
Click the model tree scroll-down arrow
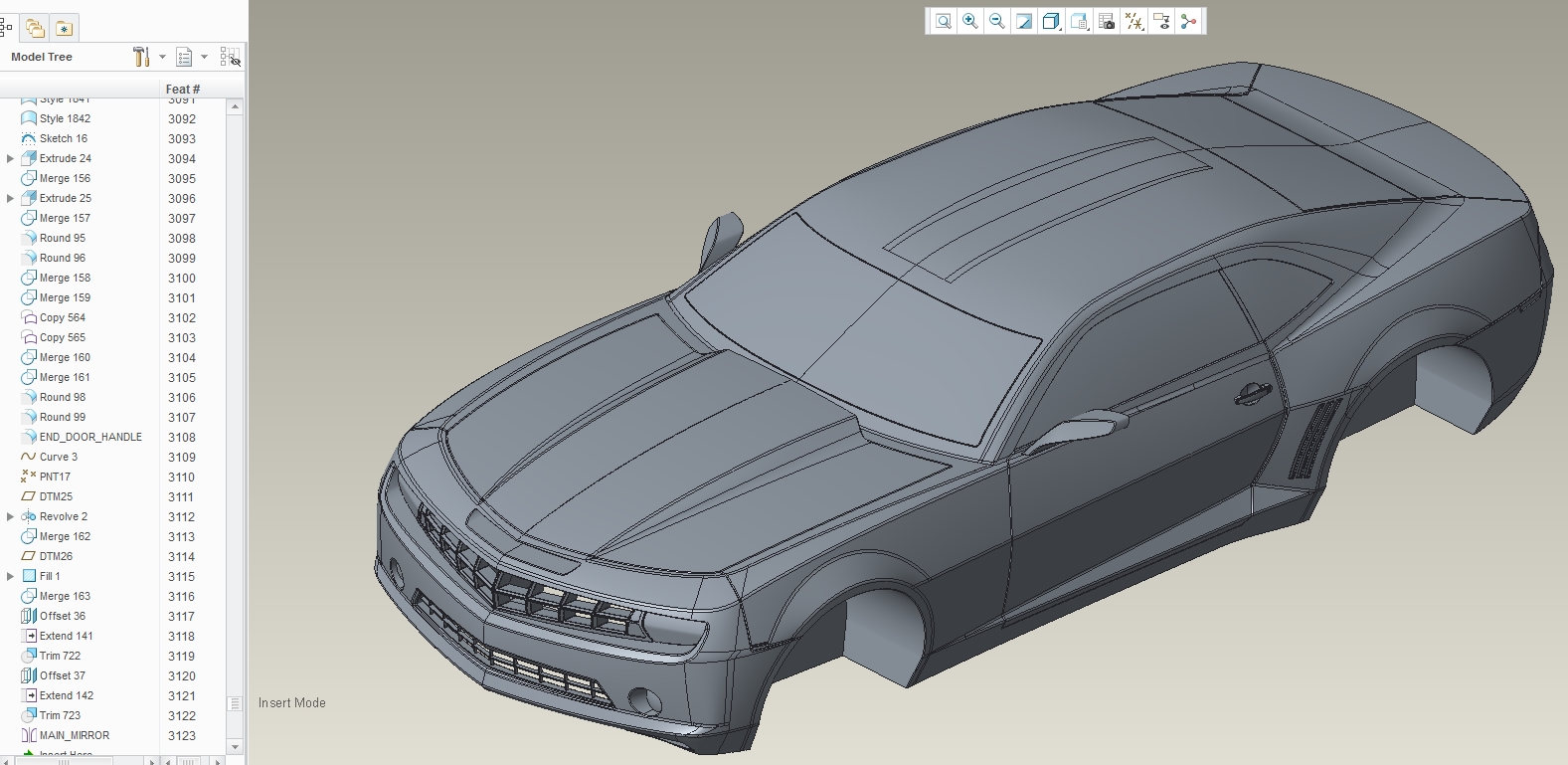tap(235, 747)
